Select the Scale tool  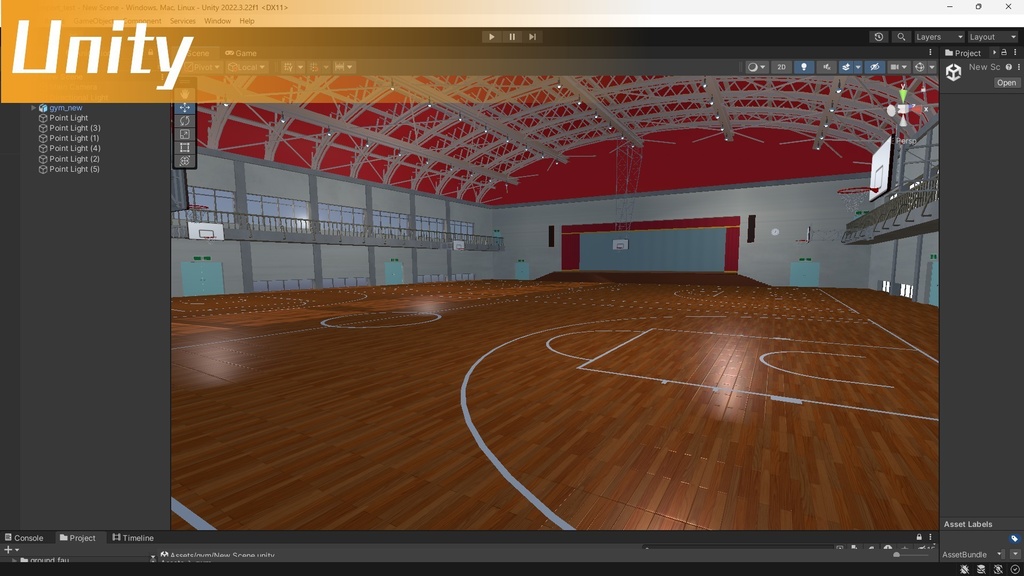pos(185,134)
